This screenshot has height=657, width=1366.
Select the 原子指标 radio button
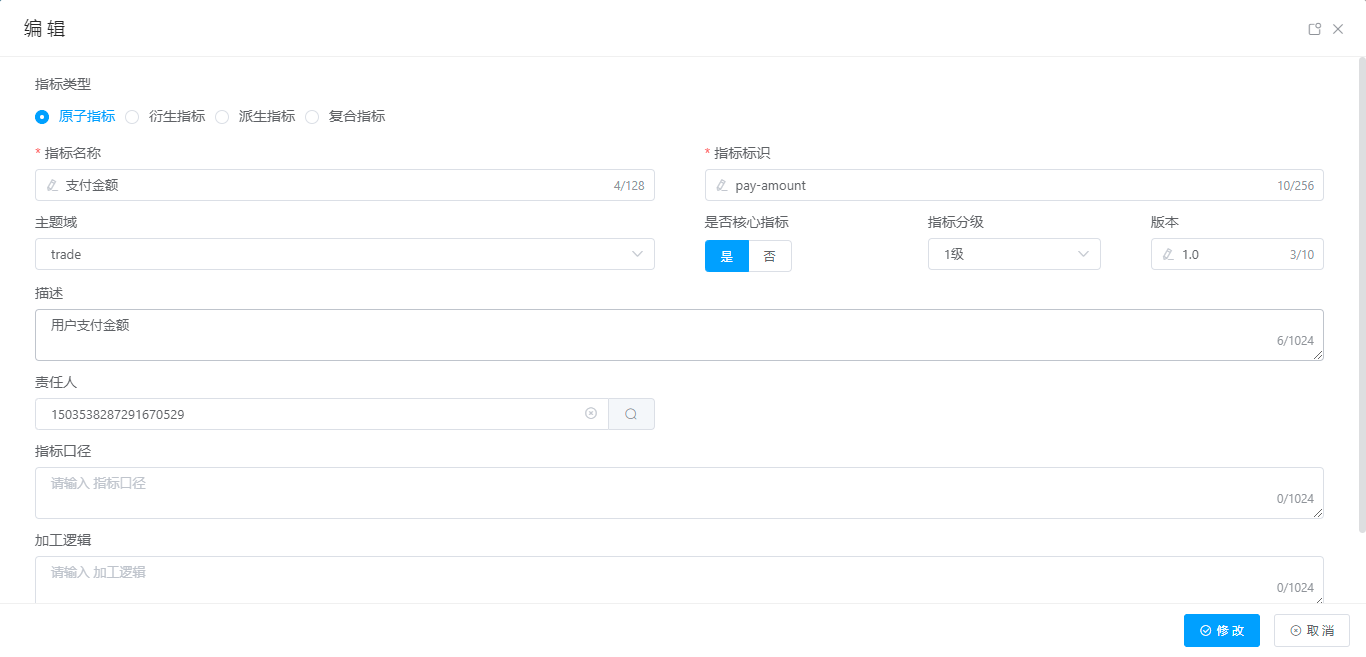pyautogui.click(x=42, y=116)
